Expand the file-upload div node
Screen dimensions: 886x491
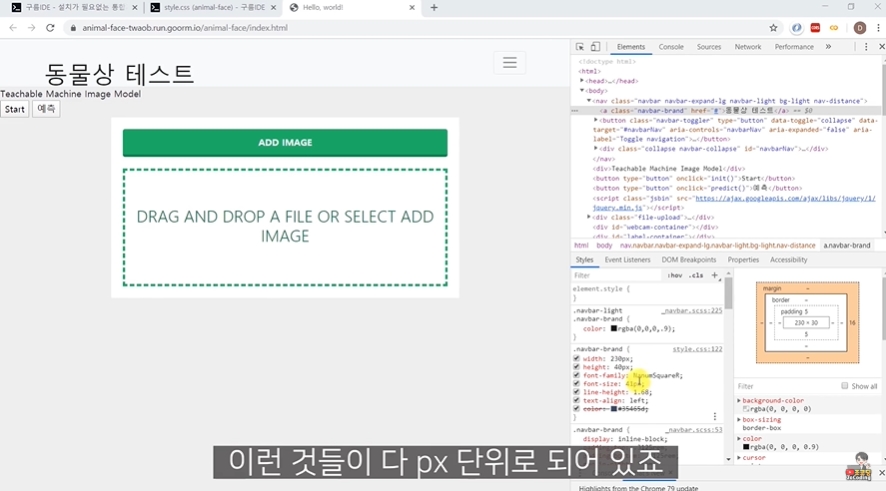[589, 217]
